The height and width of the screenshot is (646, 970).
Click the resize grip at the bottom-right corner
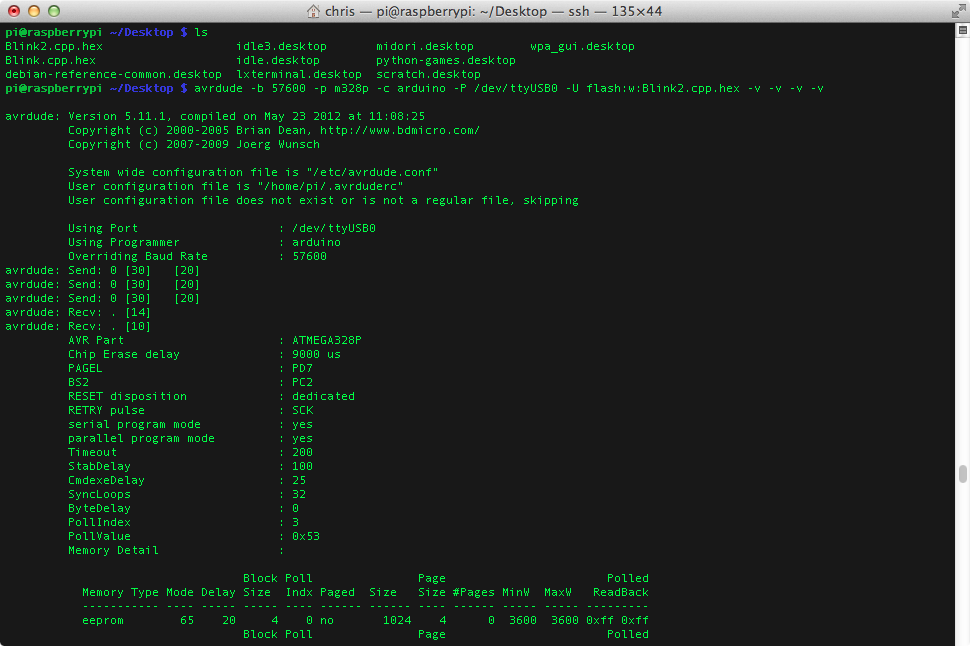click(x=963, y=639)
